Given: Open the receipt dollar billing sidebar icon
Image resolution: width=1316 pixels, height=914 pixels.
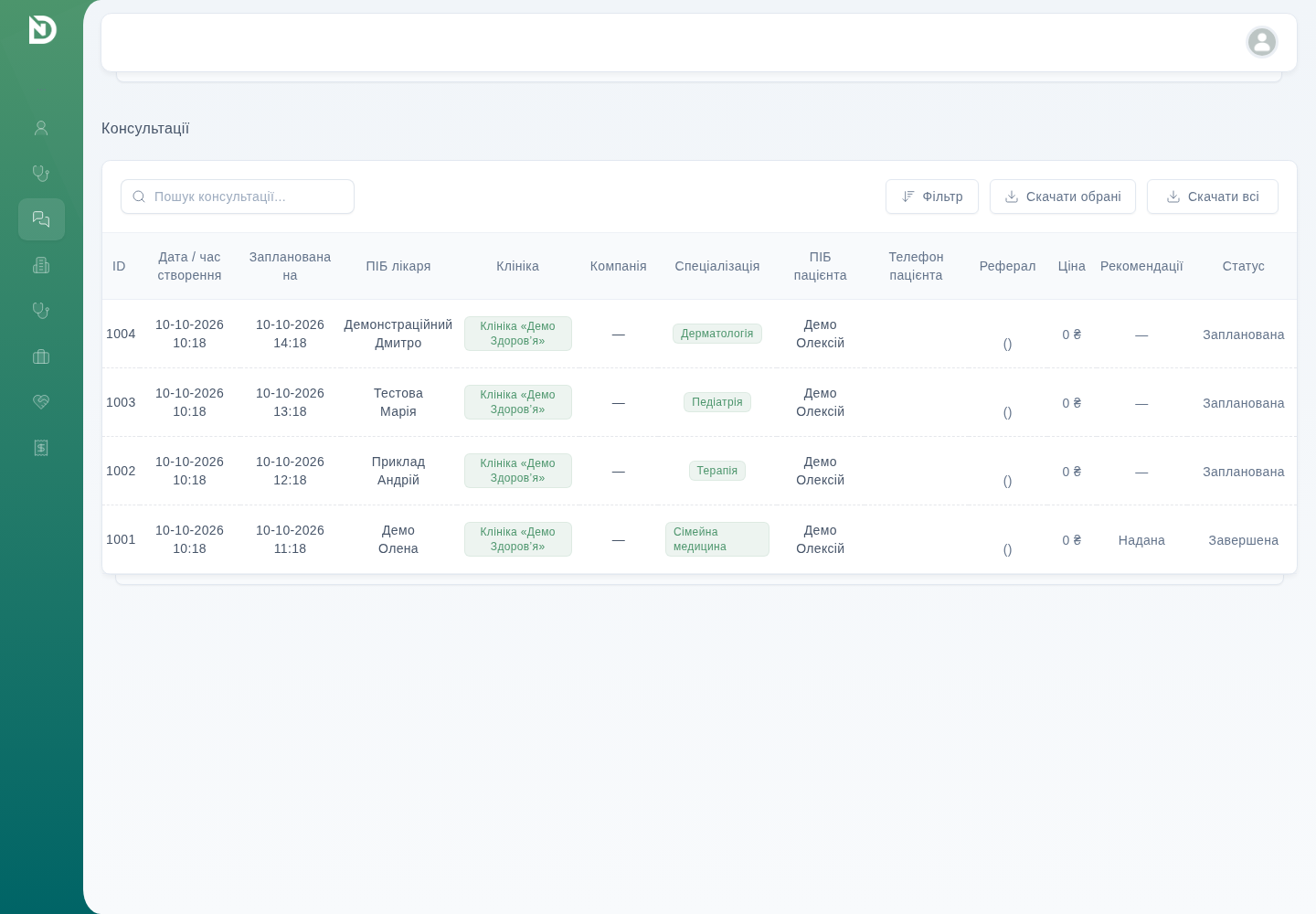Looking at the screenshot, I should click(41, 448).
